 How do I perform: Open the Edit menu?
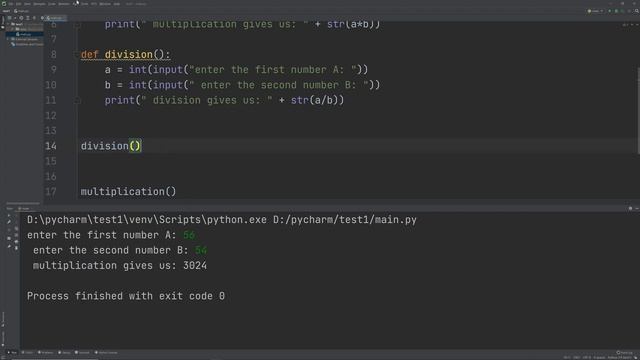pyautogui.click(x=18, y=4)
